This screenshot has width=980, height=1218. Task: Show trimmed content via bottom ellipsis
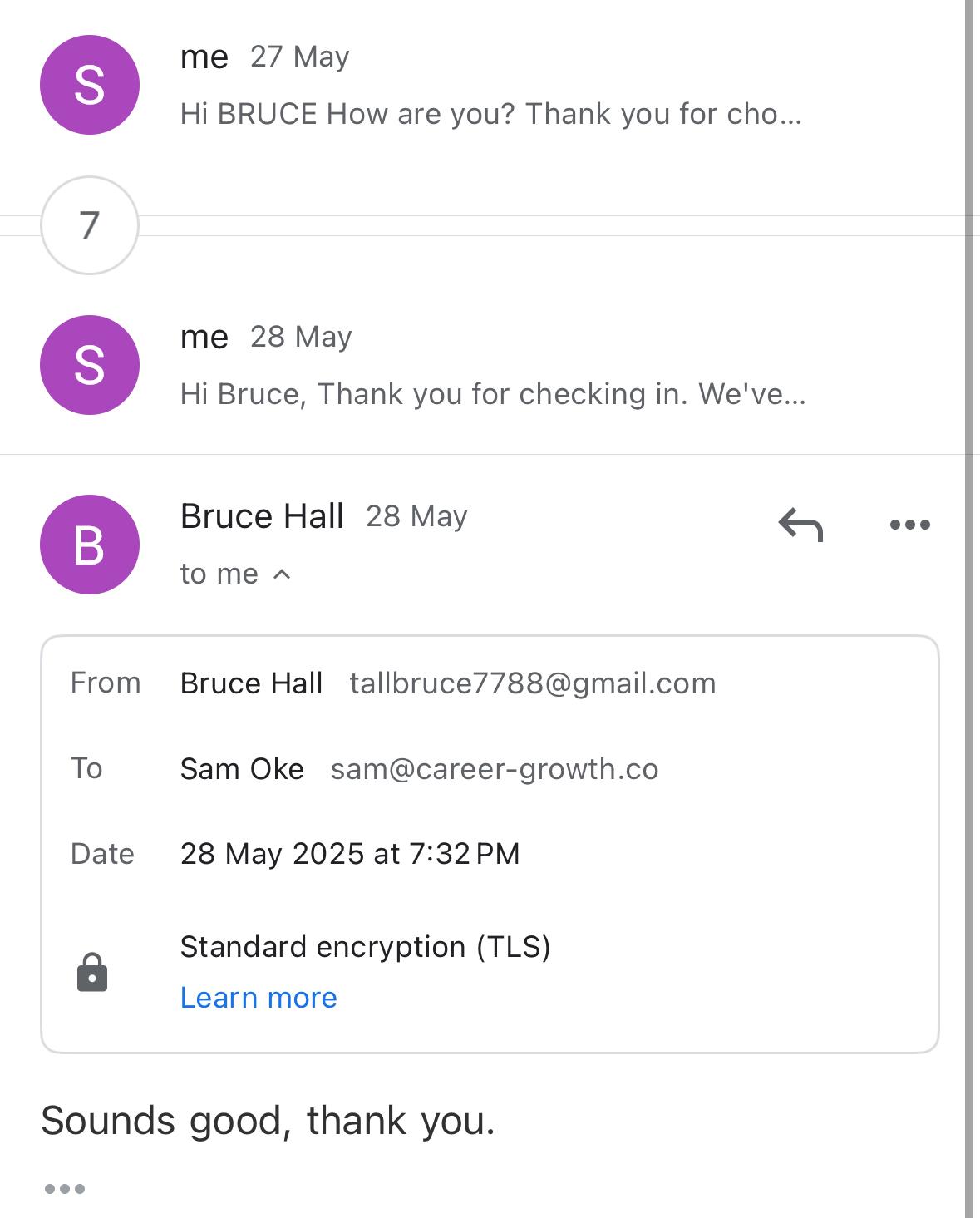(x=65, y=1189)
